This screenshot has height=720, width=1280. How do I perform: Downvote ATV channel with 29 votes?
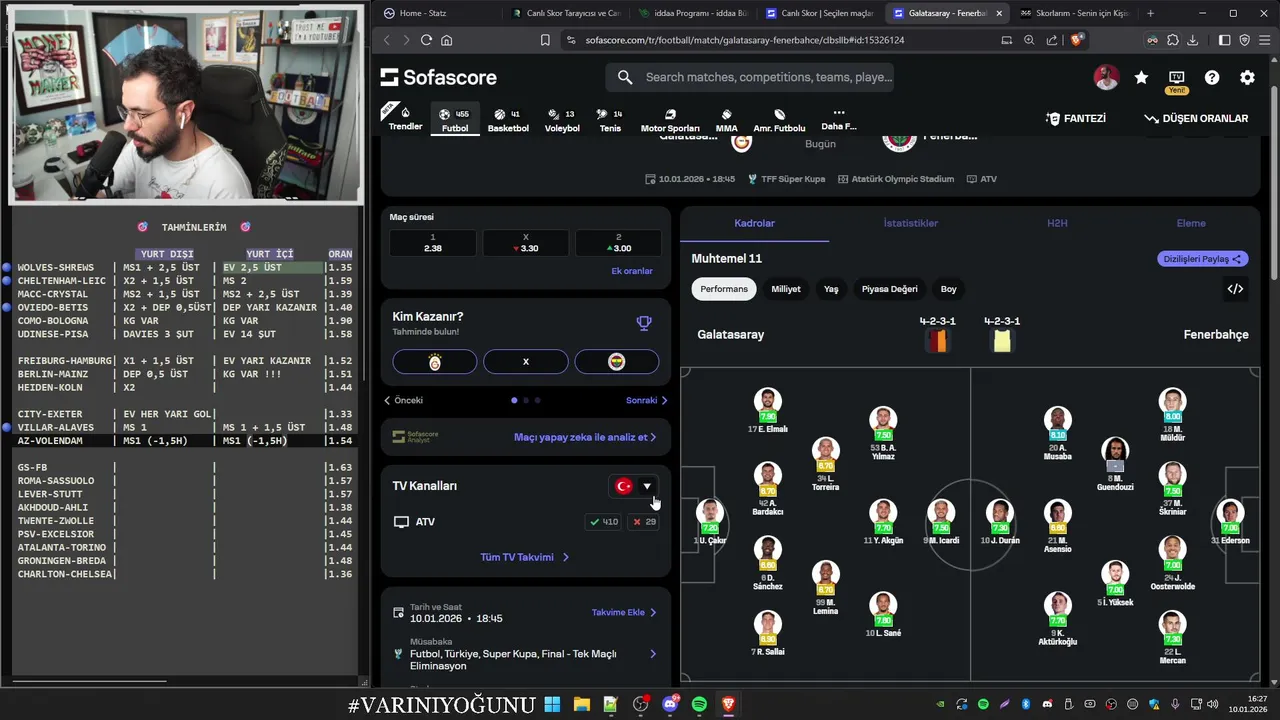(x=644, y=522)
